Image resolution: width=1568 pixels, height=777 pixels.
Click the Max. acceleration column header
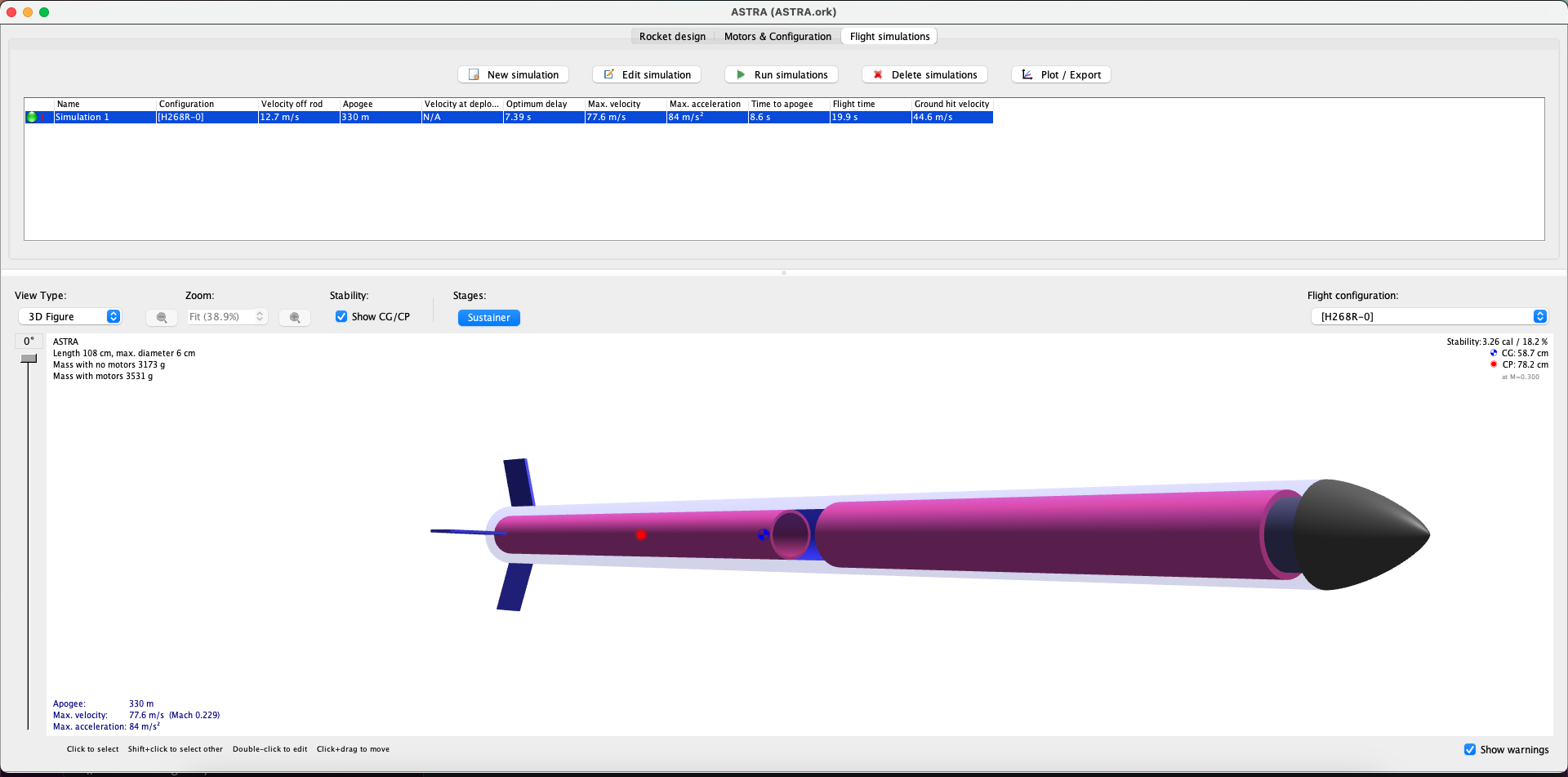tap(707, 104)
